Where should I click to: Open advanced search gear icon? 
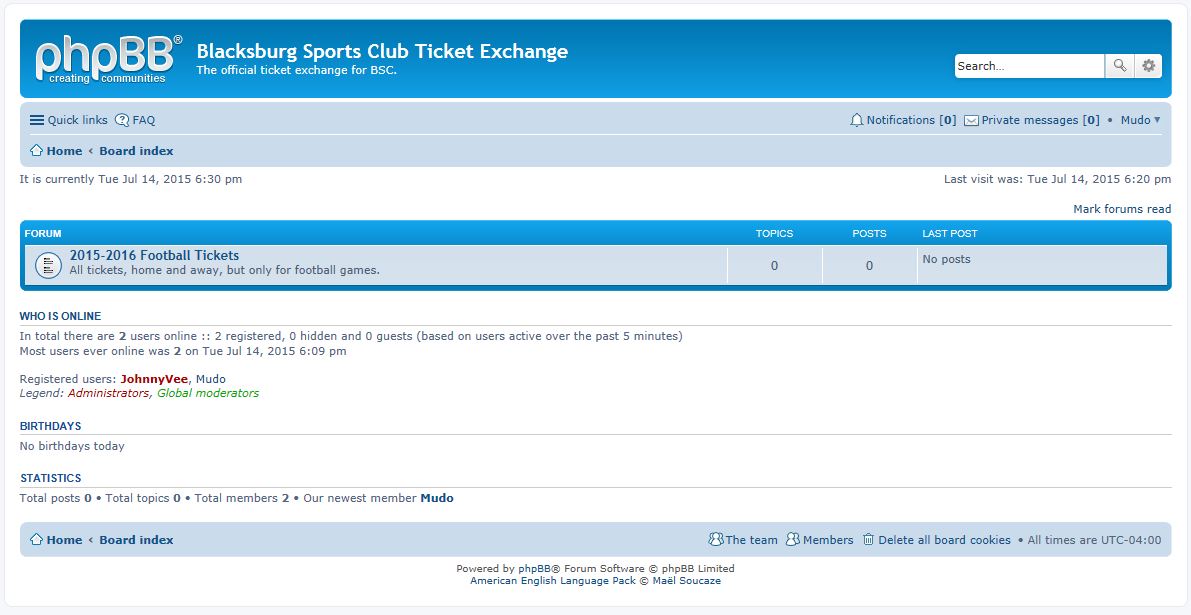[1148, 66]
